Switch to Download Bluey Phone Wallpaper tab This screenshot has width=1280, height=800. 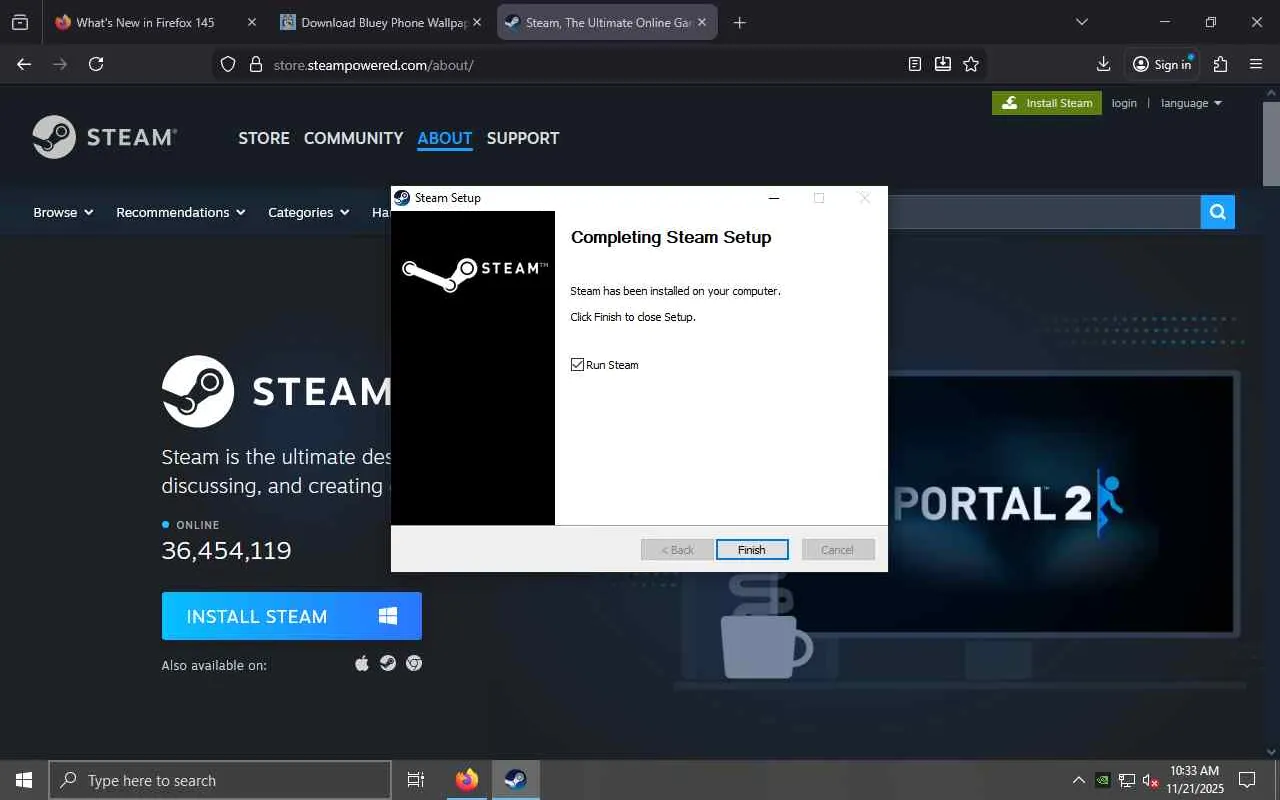click(382, 22)
